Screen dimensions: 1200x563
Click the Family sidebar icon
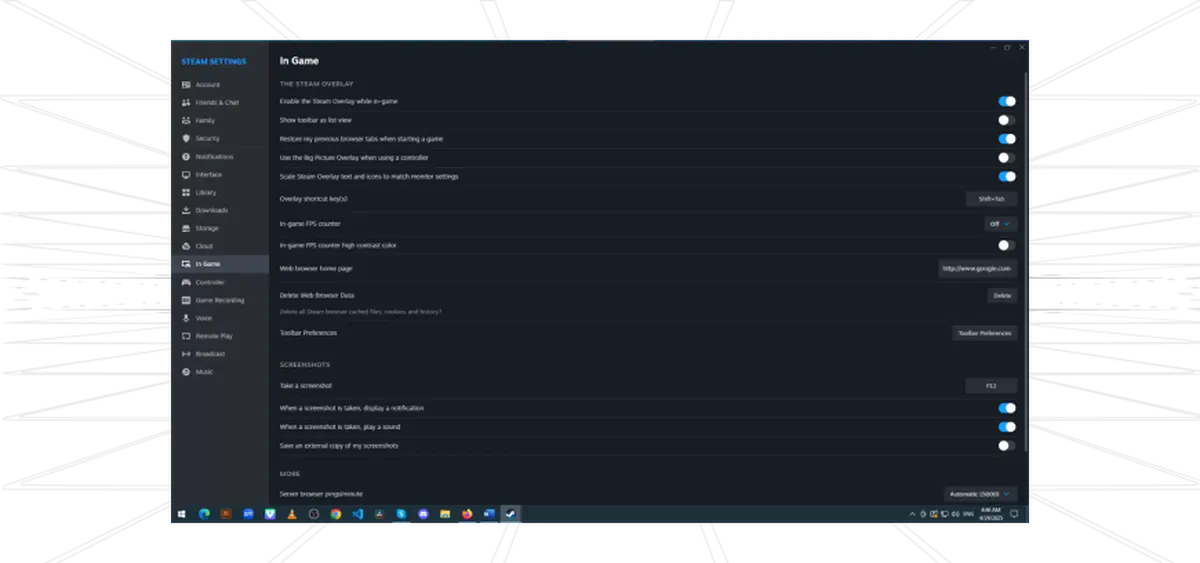[x=186, y=121]
